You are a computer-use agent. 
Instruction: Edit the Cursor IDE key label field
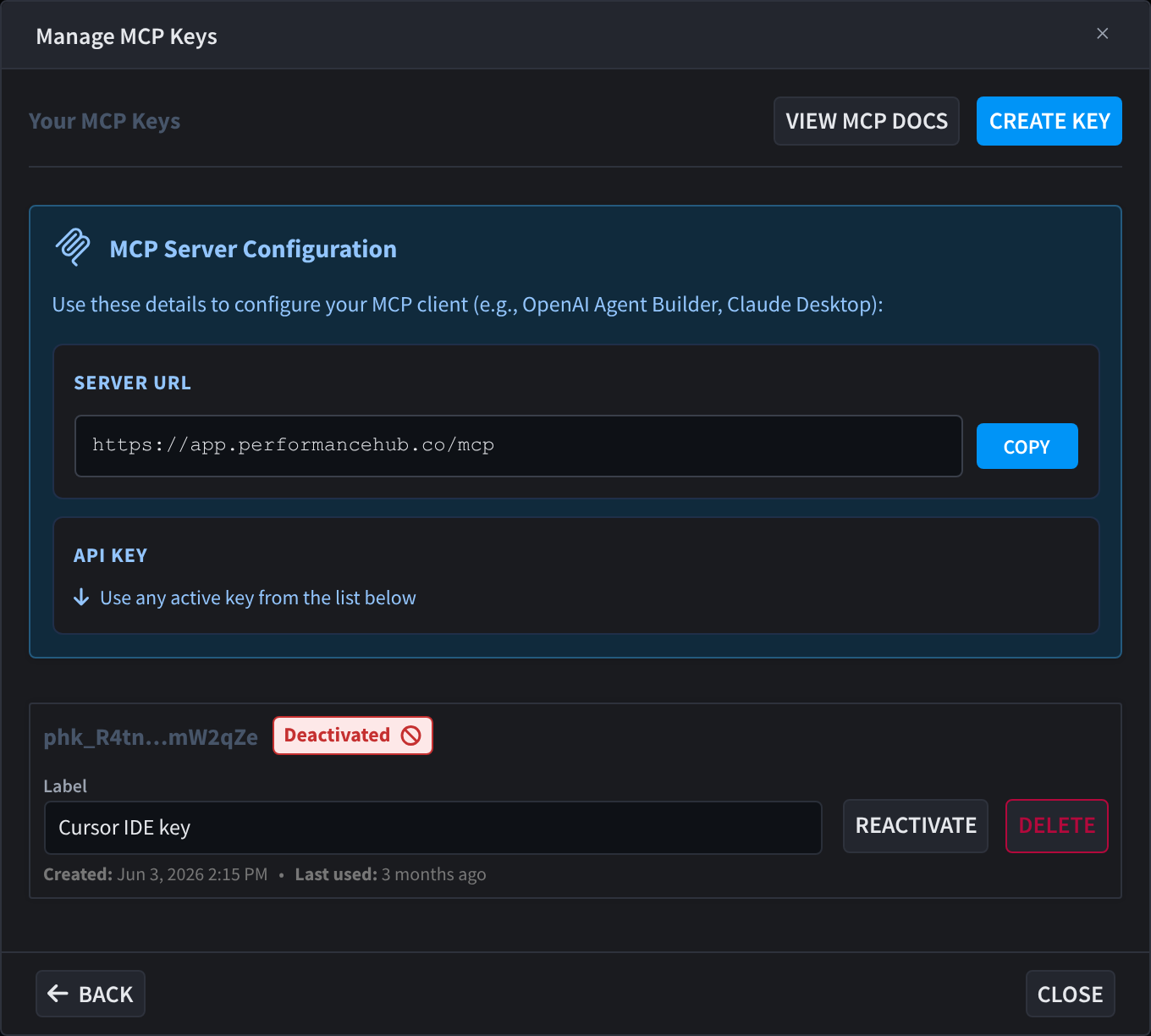tap(433, 828)
